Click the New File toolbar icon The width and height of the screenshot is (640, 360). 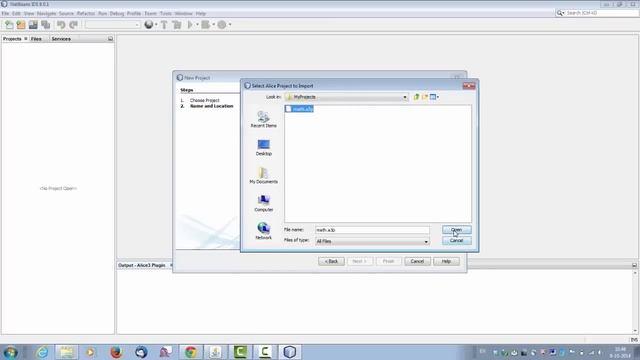click(9, 25)
